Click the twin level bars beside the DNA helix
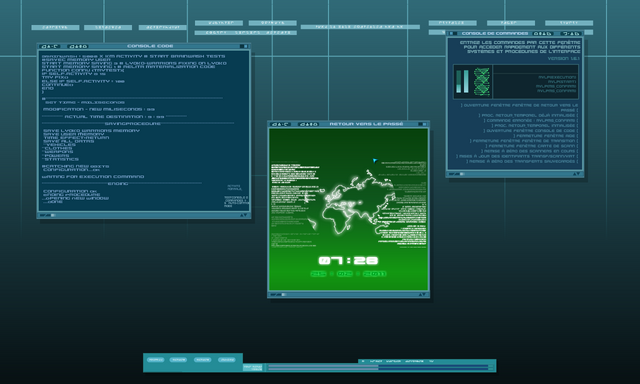This screenshot has height=384, width=640. coord(462,82)
